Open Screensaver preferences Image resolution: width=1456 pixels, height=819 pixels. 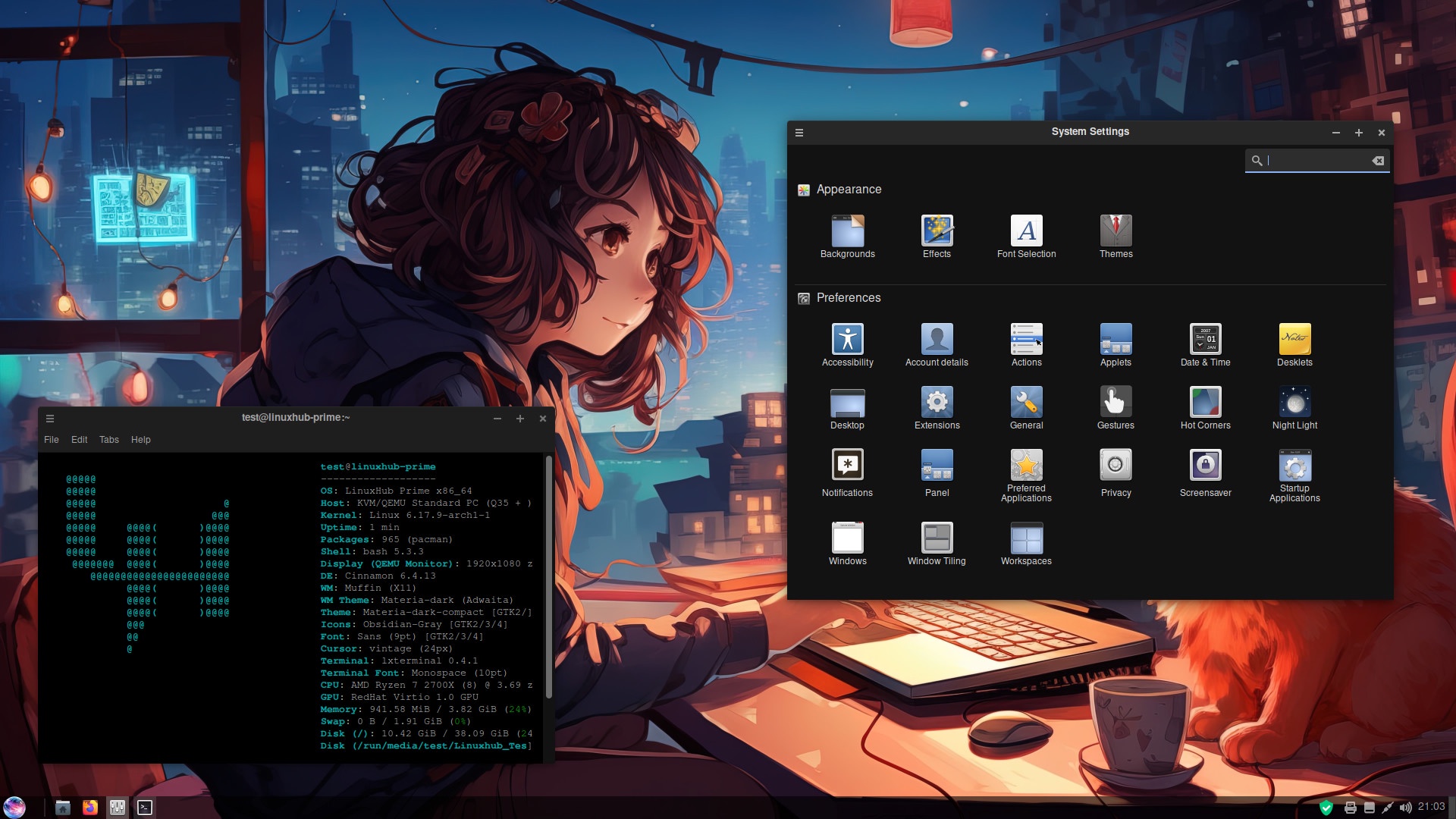pos(1205,466)
